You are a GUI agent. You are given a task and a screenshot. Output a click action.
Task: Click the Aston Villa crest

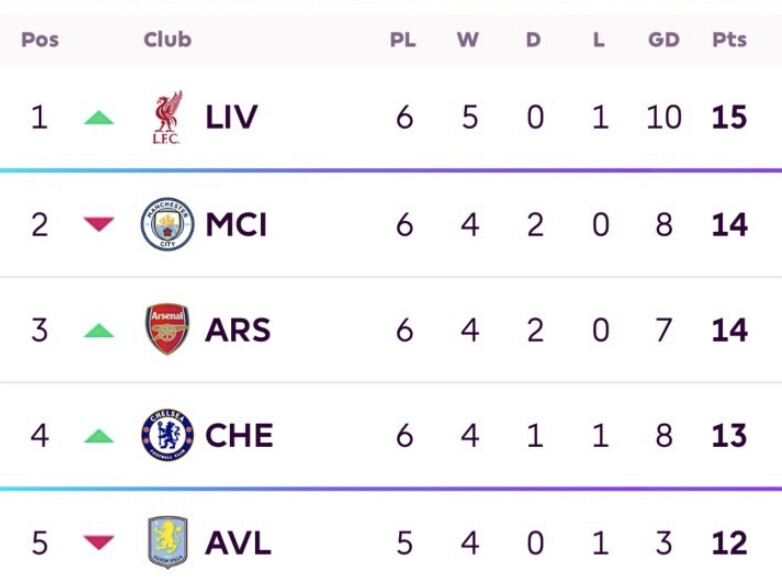(x=168, y=542)
